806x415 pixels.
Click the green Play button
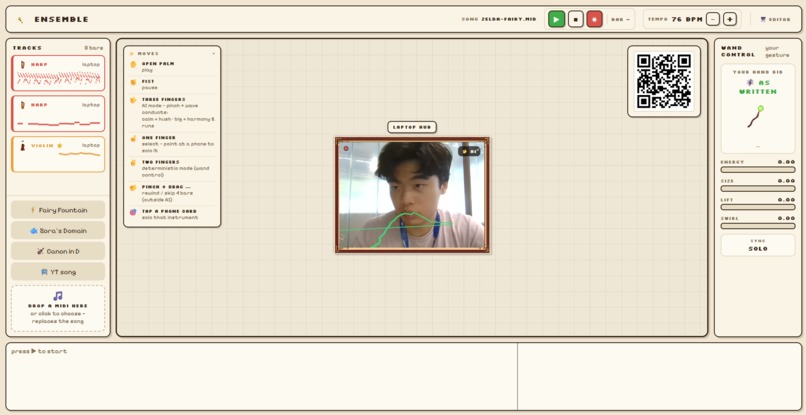coord(556,20)
